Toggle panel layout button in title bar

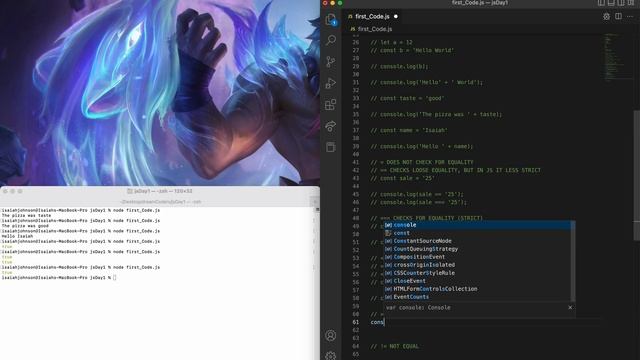point(611,2)
